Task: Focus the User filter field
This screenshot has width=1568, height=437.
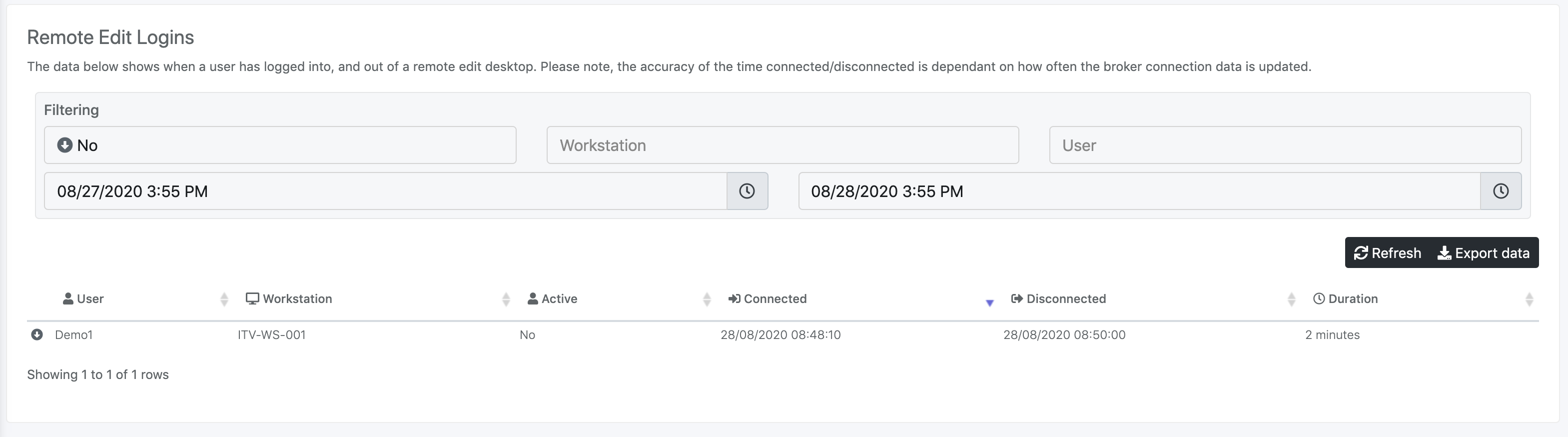Action: coord(1285,145)
